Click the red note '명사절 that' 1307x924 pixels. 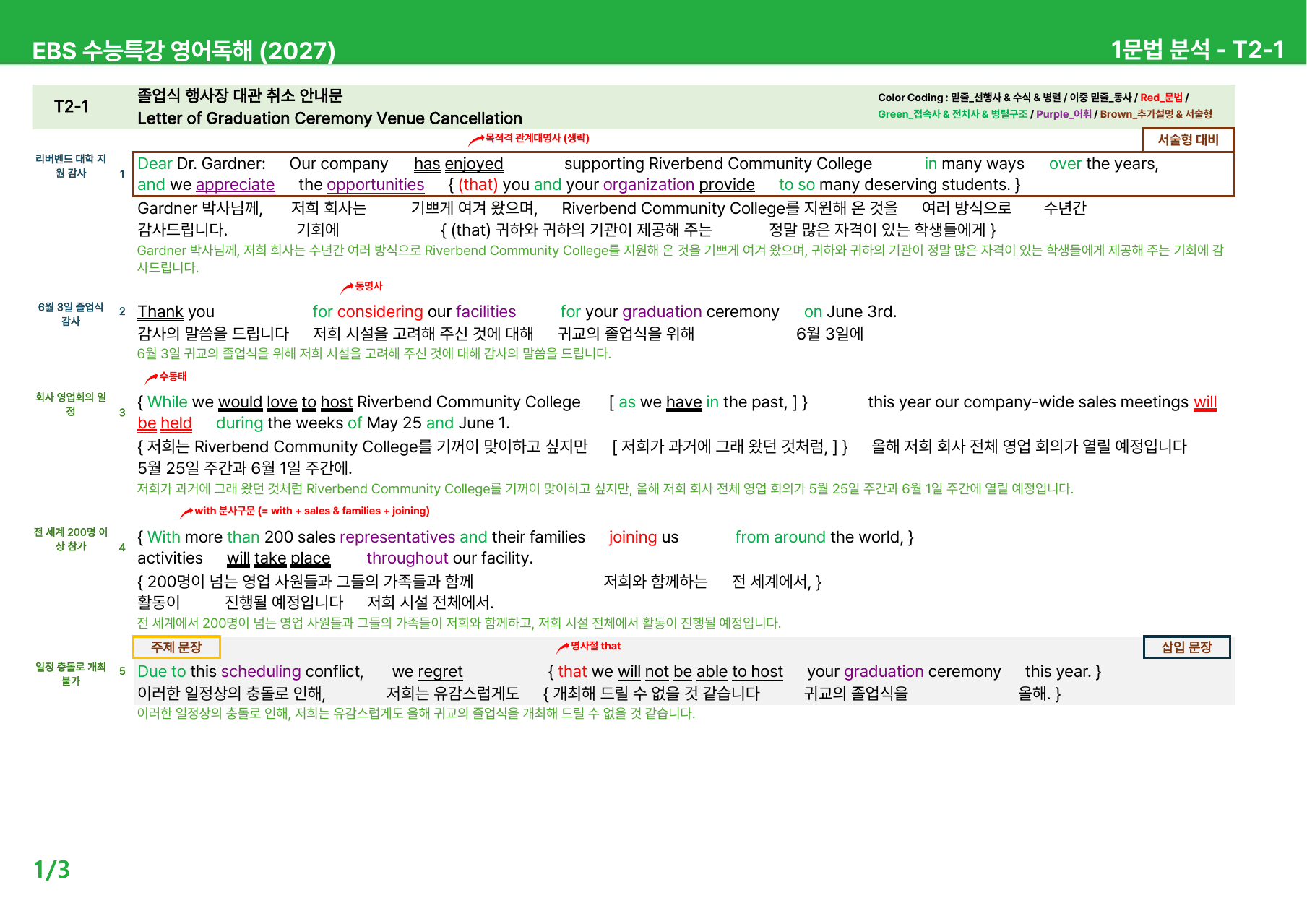tap(595, 646)
